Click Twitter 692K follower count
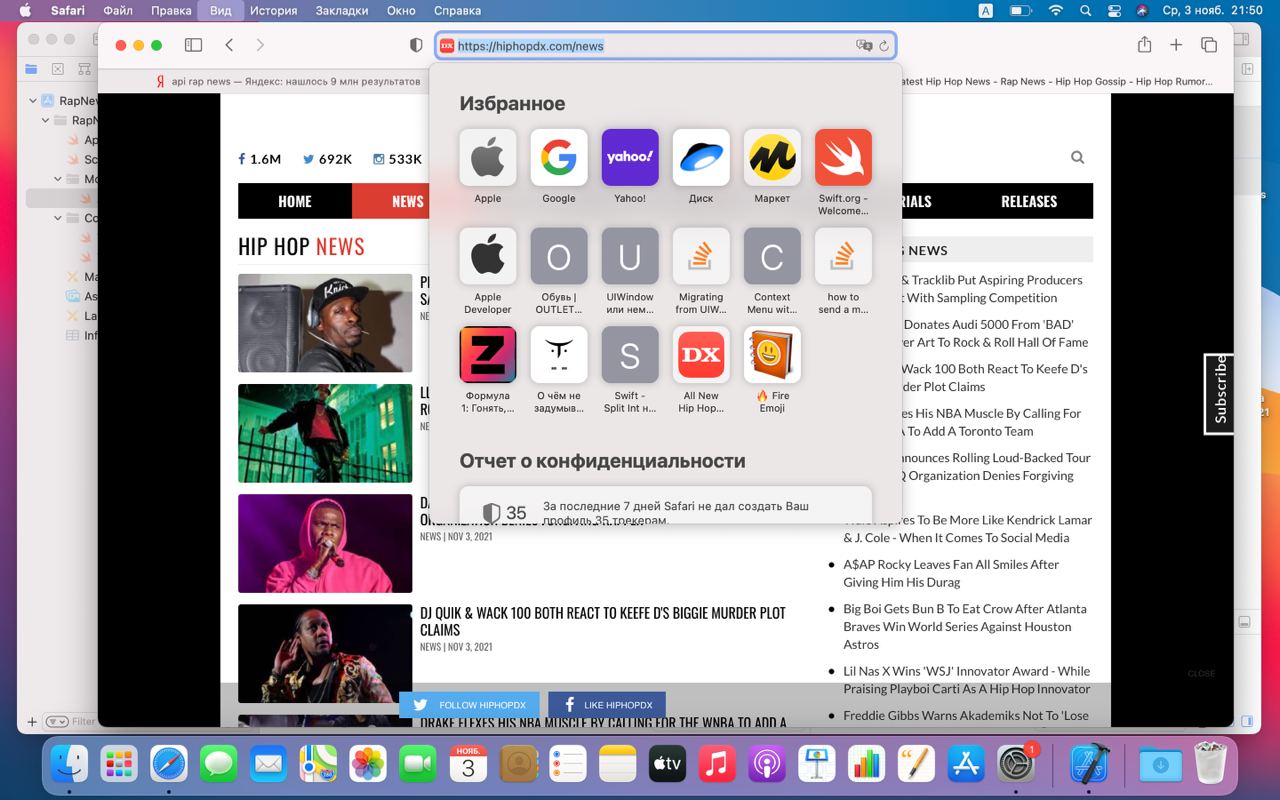Screen dimensions: 1280x800 [328, 159]
